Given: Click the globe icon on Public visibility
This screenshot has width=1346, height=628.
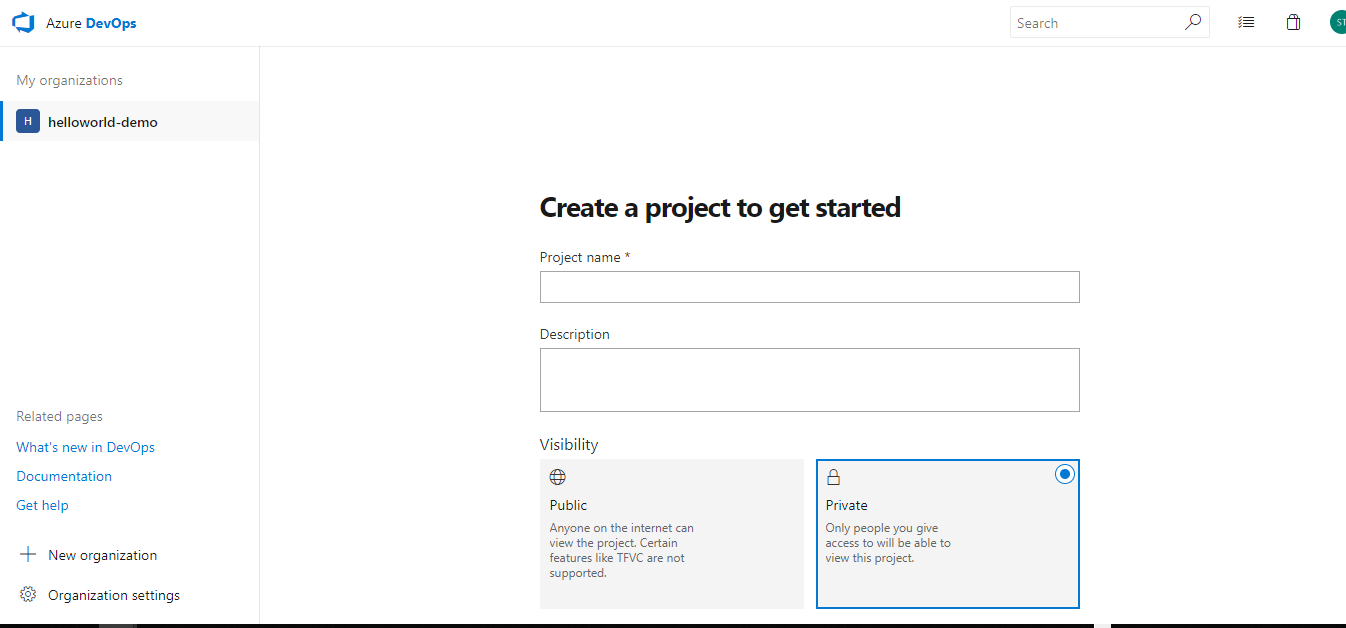Looking at the screenshot, I should (557, 476).
